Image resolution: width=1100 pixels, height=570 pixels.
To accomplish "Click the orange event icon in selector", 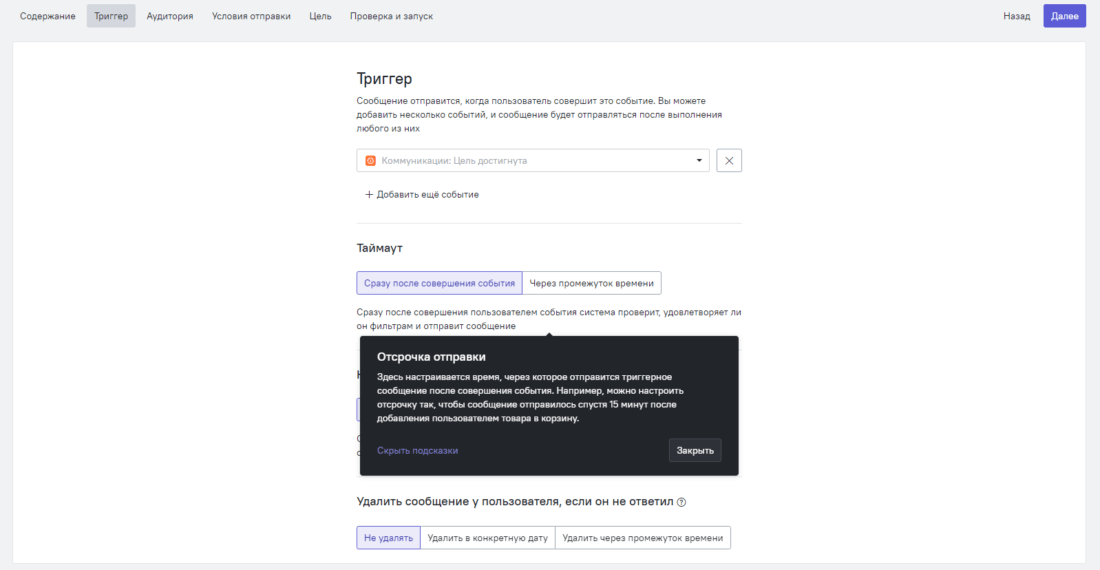I will (370, 161).
